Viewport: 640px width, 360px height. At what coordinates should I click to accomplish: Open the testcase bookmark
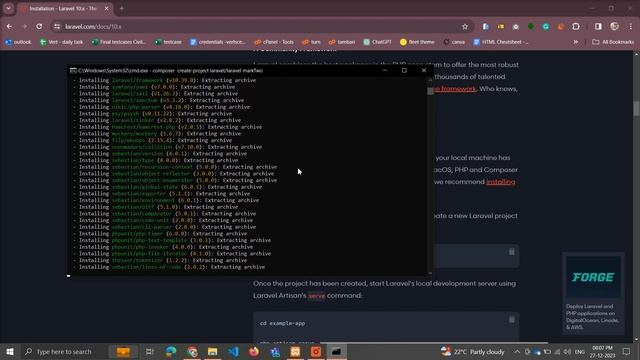click(168, 42)
